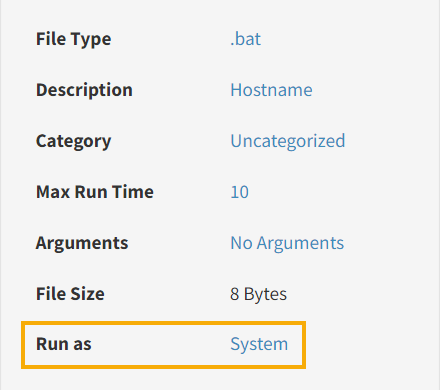Switch the System run-as account
Screen dimensions: 440x390
pyautogui.click(x=259, y=344)
